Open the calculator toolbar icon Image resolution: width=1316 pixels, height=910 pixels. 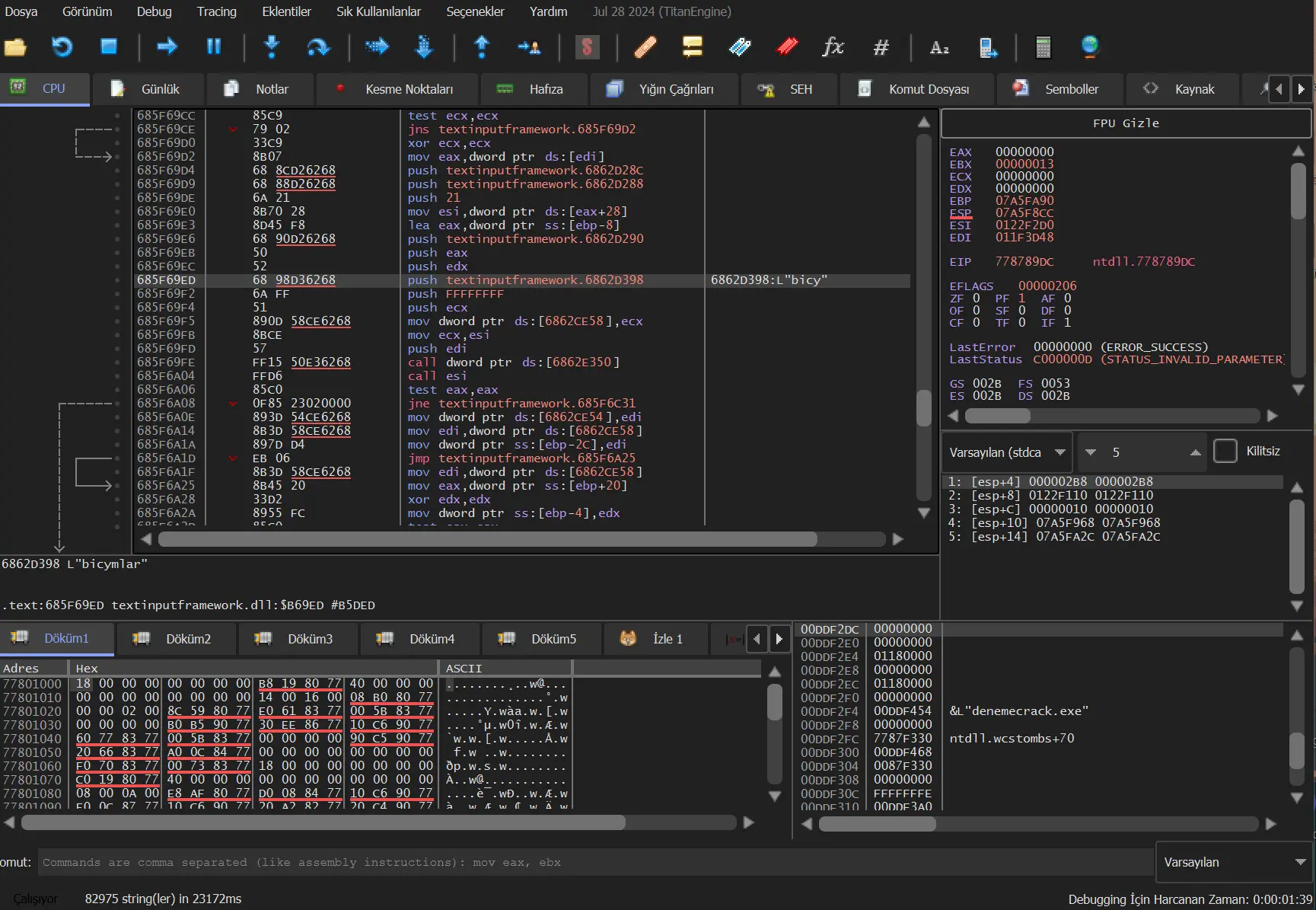pos(1044,47)
